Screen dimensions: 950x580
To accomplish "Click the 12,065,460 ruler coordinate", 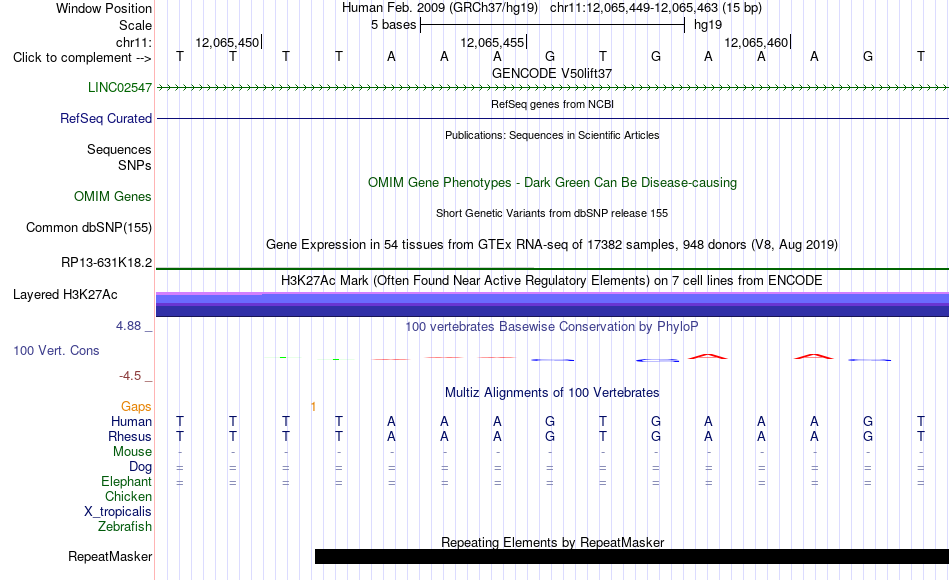I will [x=756, y=42].
